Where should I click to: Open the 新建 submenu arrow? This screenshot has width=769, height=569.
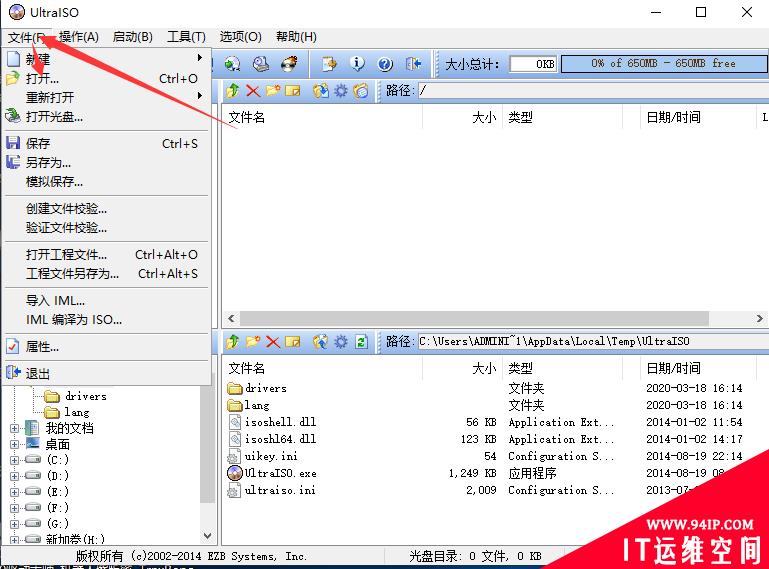pos(200,58)
